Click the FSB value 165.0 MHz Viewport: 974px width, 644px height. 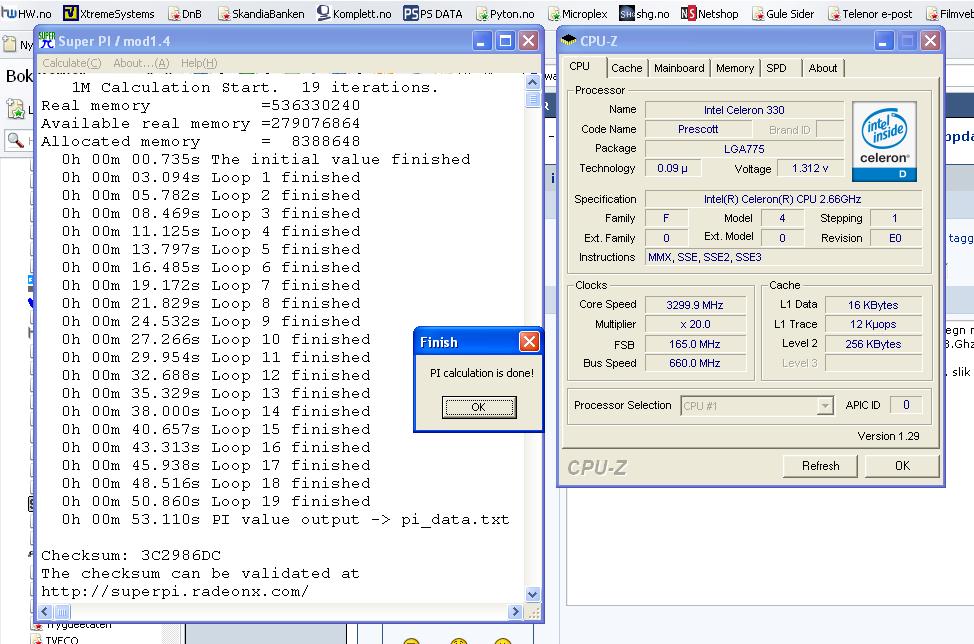(x=695, y=344)
